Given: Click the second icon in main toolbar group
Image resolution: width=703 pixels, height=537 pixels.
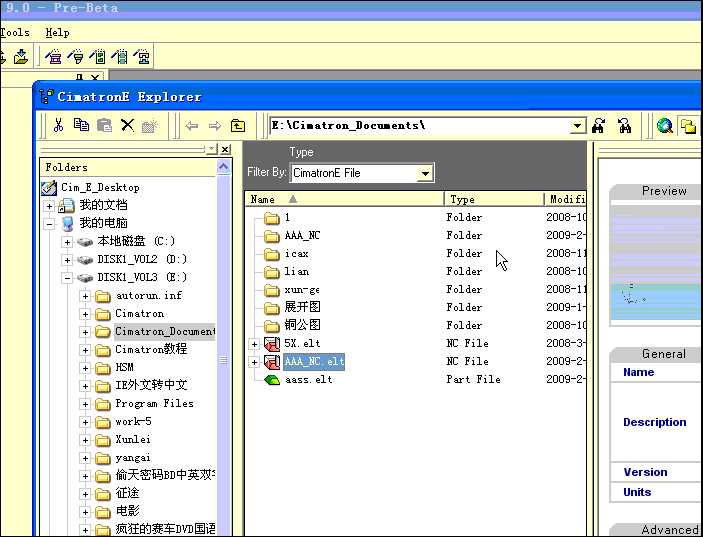Looking at the screenshot, I should (x=76, y=56).
